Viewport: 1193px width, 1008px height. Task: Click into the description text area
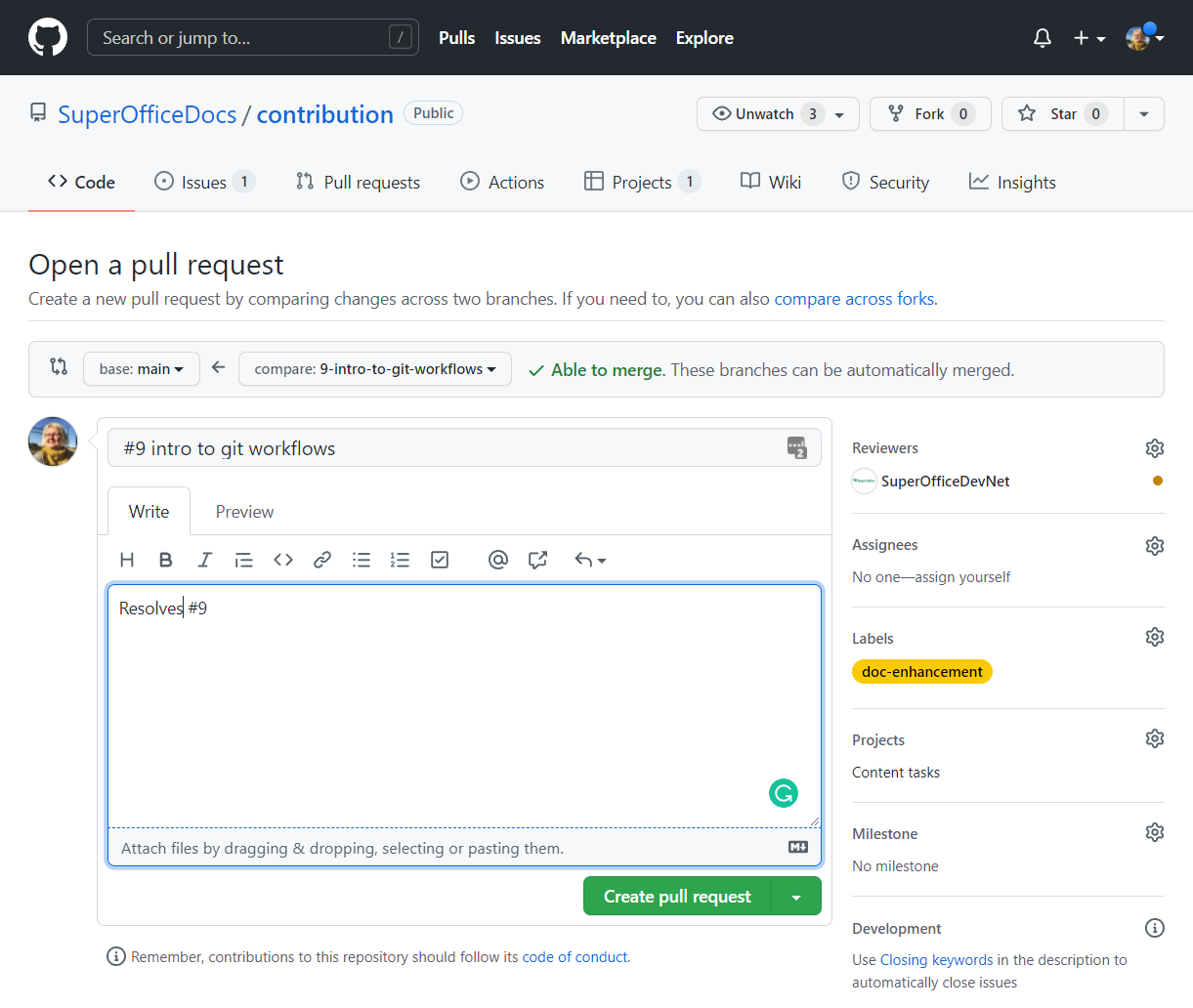[464, 706]
